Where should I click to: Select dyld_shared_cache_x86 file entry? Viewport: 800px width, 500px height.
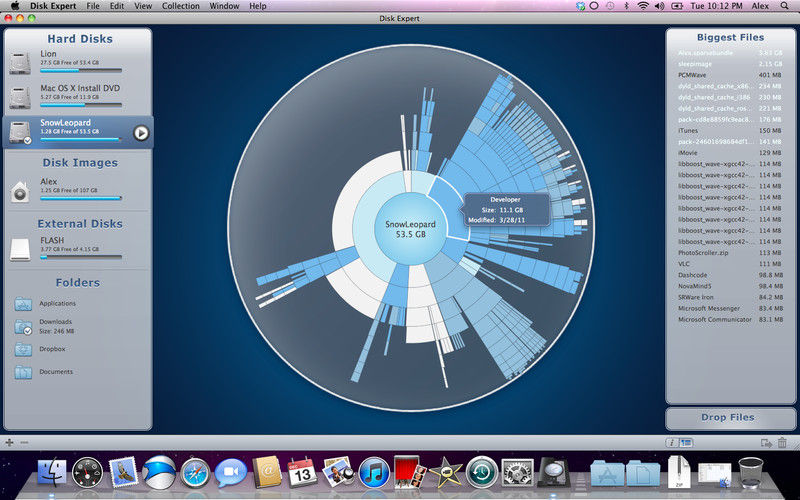[x=730, y=86]
